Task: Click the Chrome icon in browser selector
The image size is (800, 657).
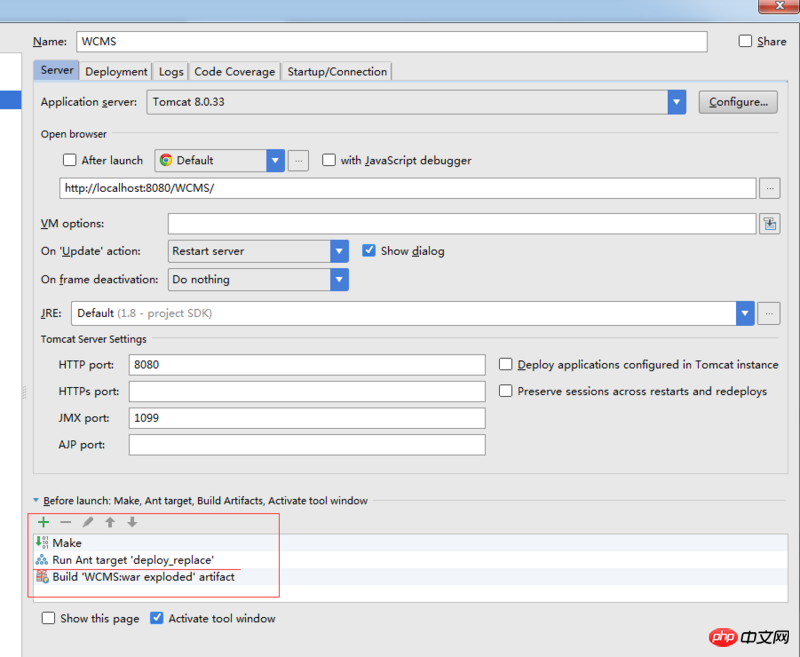Action: 166,160
